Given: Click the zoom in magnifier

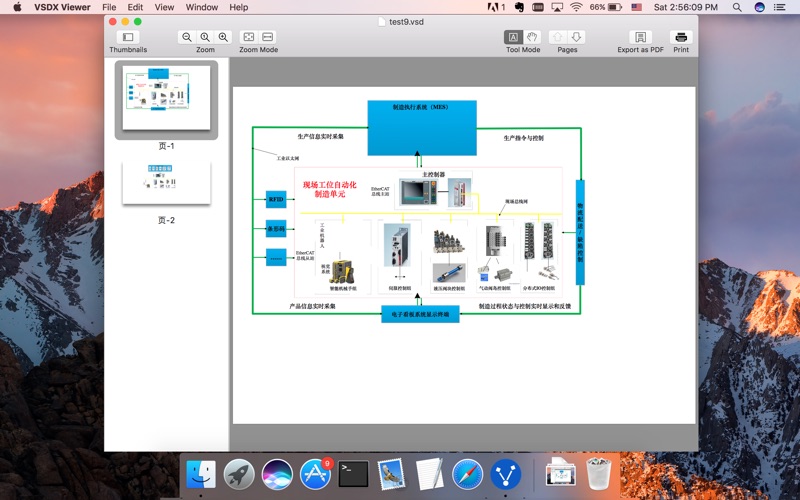Looking at the screenshot, I should [x=223, y=37].
